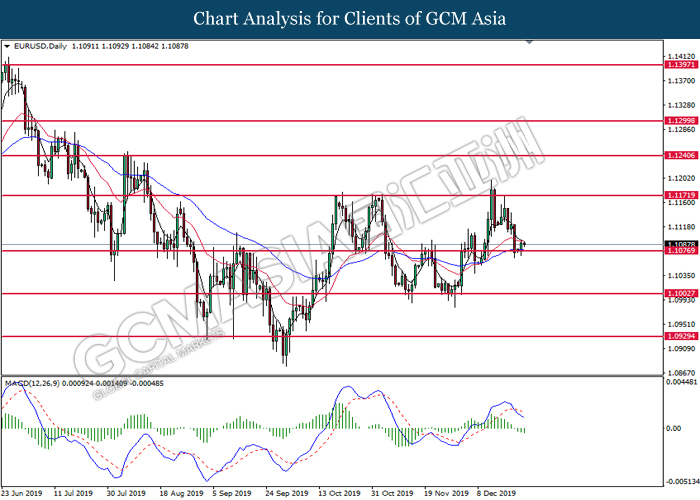Click the 23 Jun 2019 date label
The height and width of the screenshot is (500, 700).
[21, 493]
